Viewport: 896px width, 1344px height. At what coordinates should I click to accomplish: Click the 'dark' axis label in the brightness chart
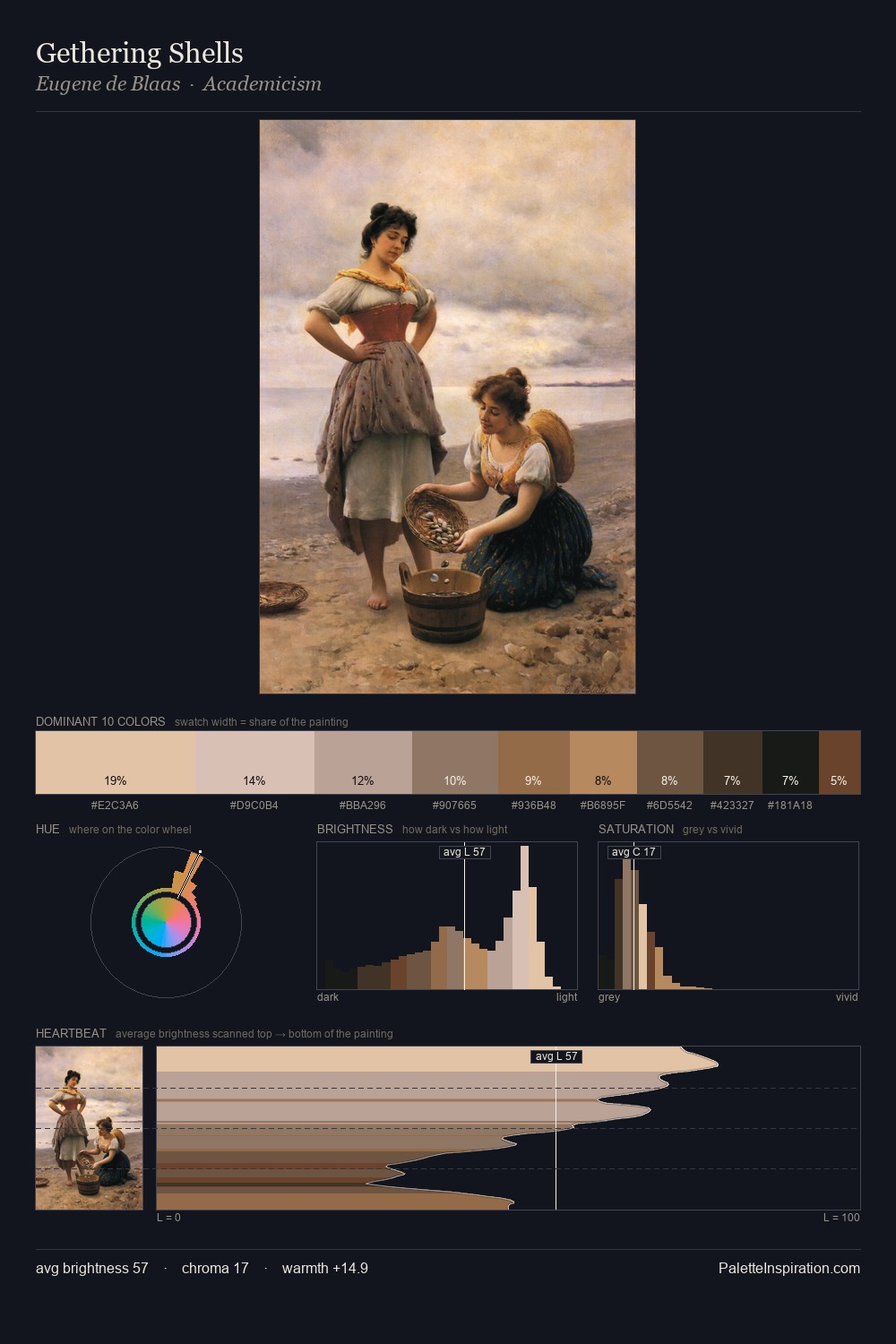coord(328,997)
